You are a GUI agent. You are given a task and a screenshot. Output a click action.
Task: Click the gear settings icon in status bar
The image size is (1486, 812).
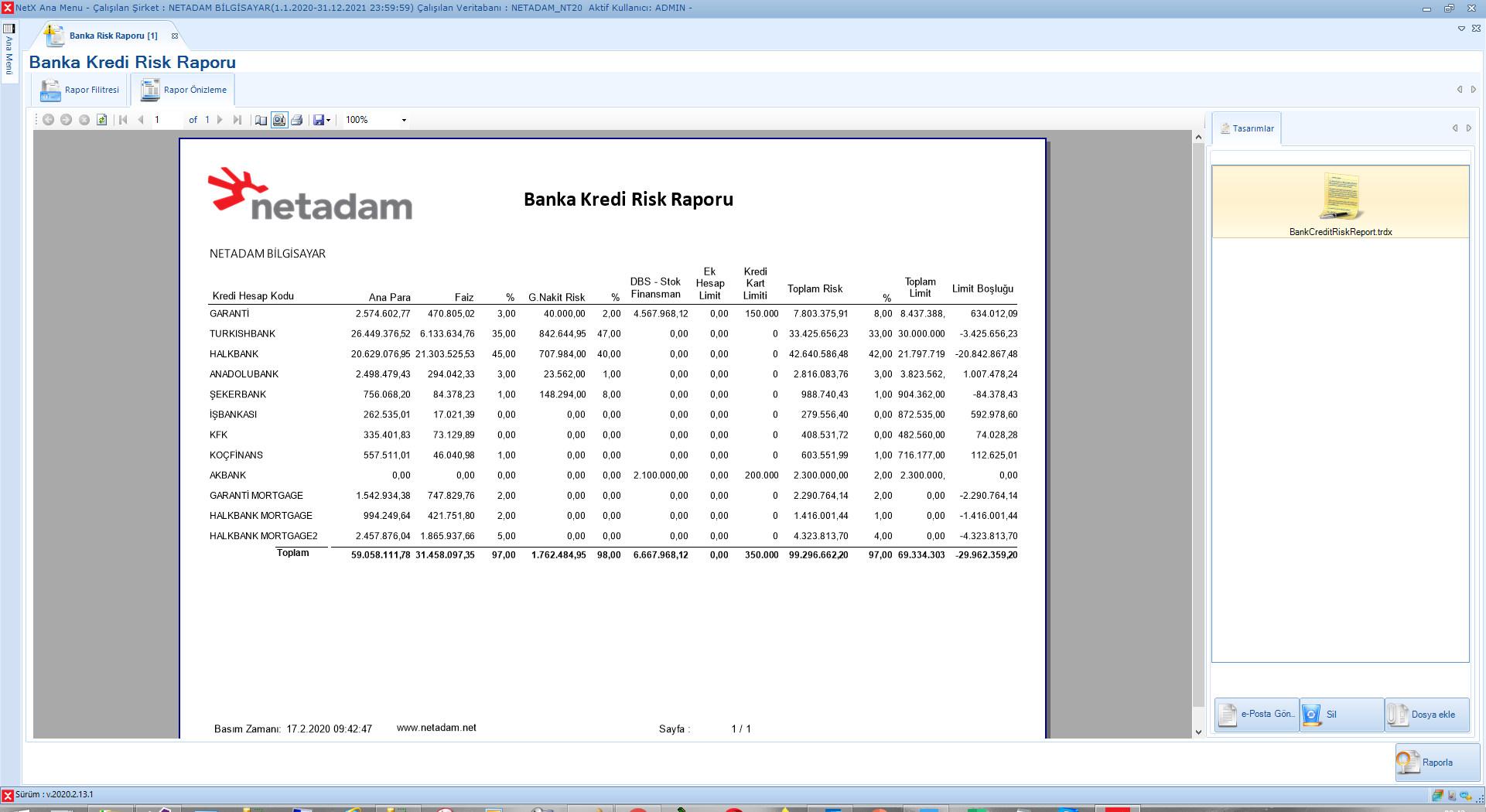tap(1465, 795)
